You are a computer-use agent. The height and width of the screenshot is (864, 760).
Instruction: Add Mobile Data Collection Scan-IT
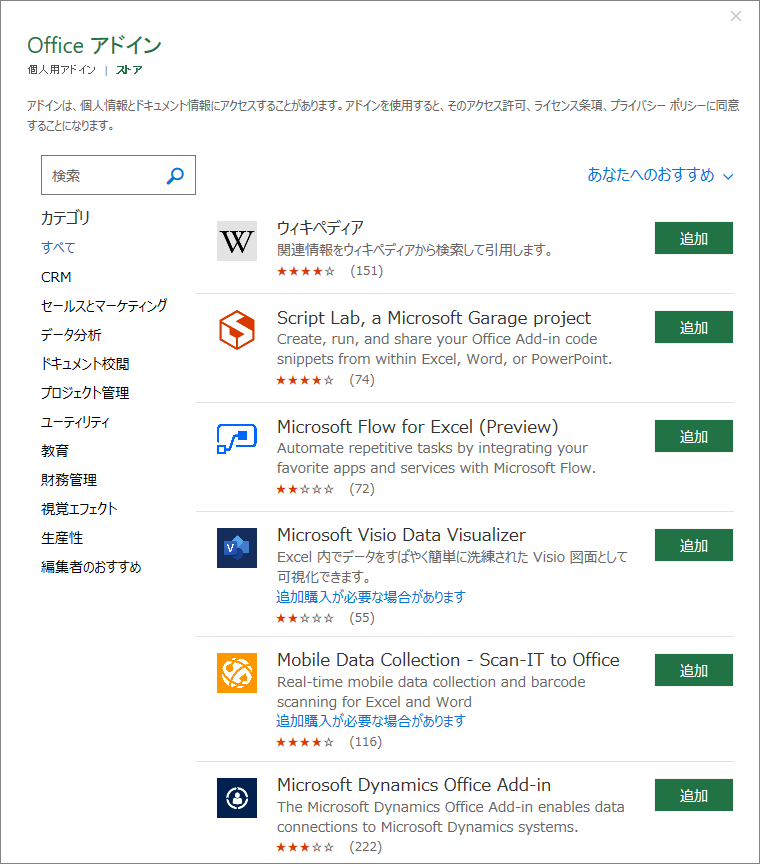pyautogui.click(x=693, y=670)
